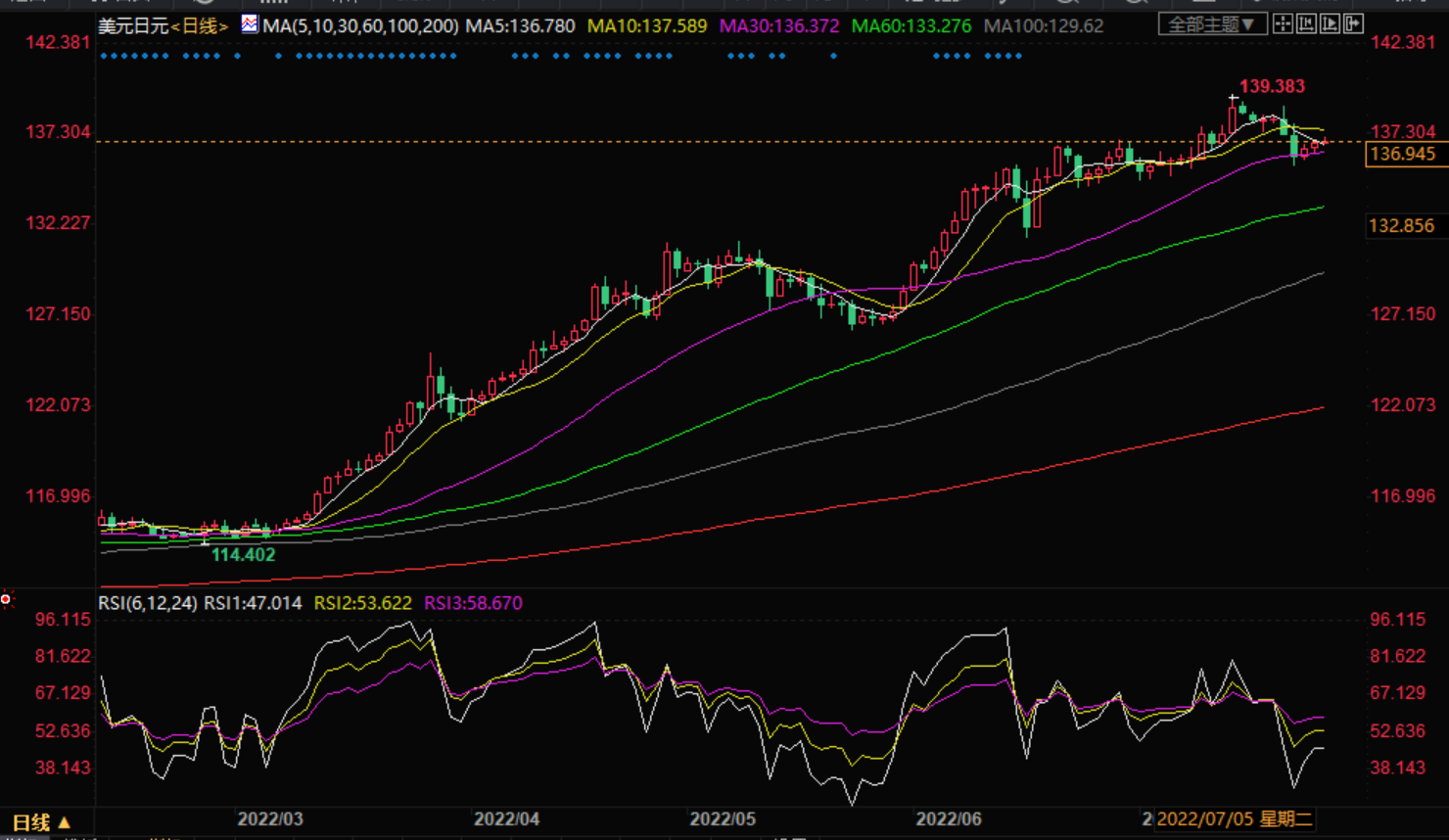
Task: Click the chart playback arrow icon
Action: point(1330,24)
